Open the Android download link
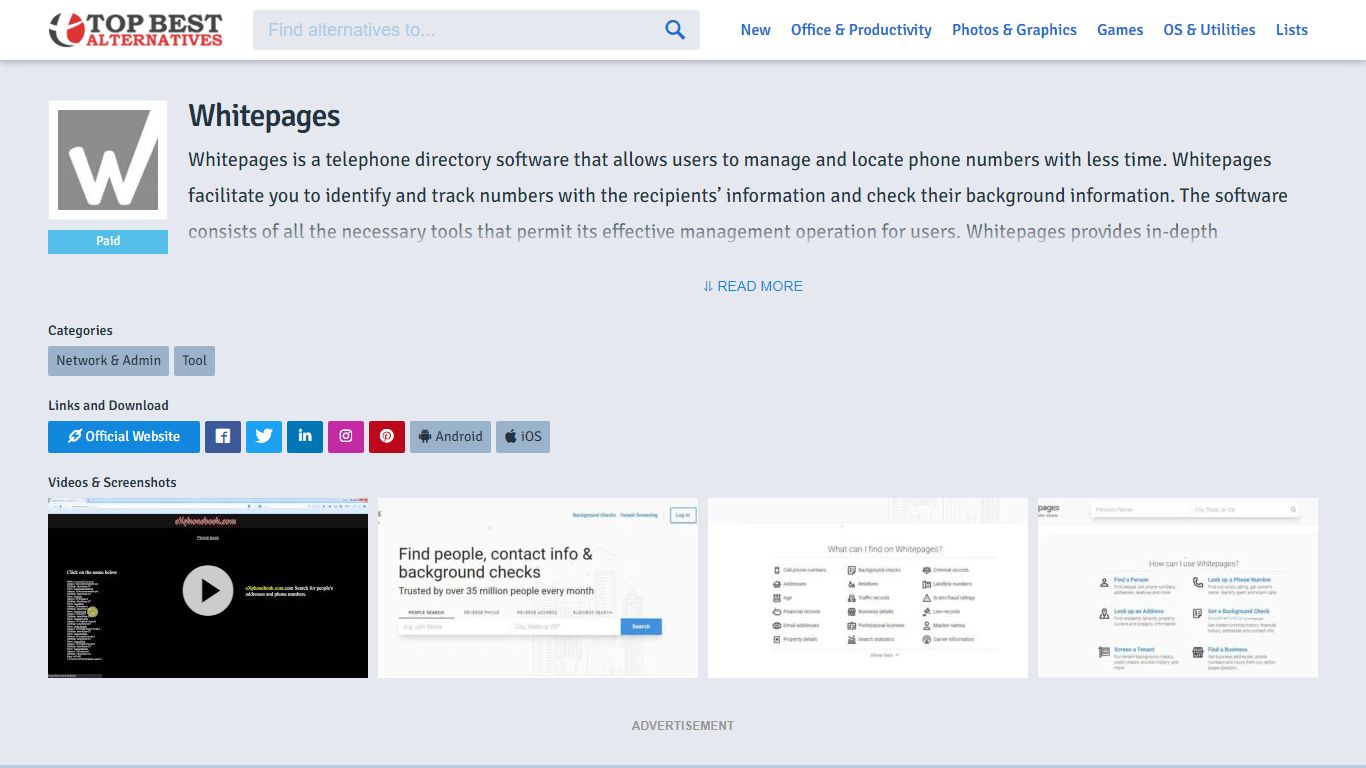The image size is (1366, 768). click(x=450, y=437)
